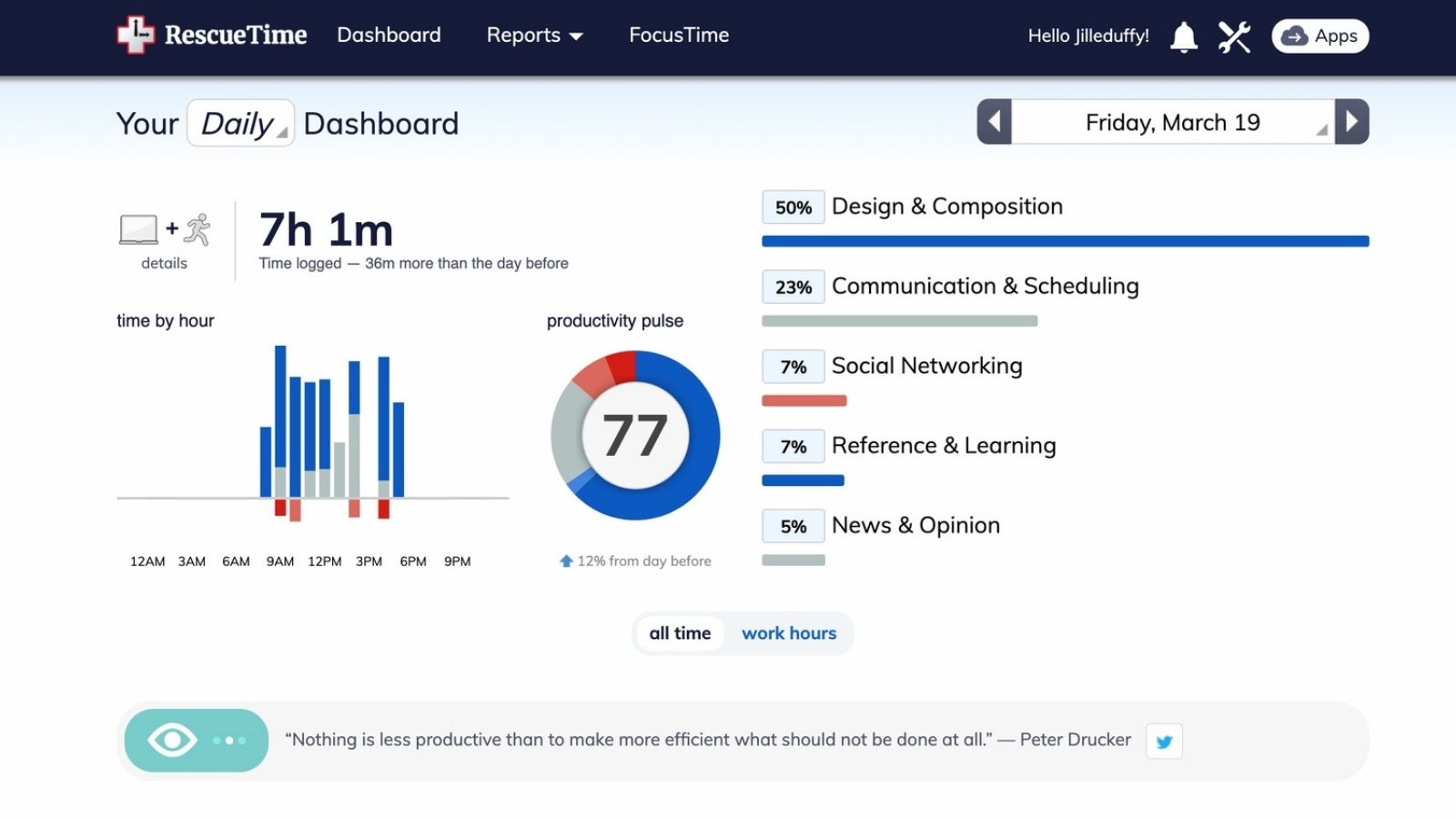The image size is (1456, 819).
Task: Click the Communication & Scheduling gray bar
Action: pos(900,320)
